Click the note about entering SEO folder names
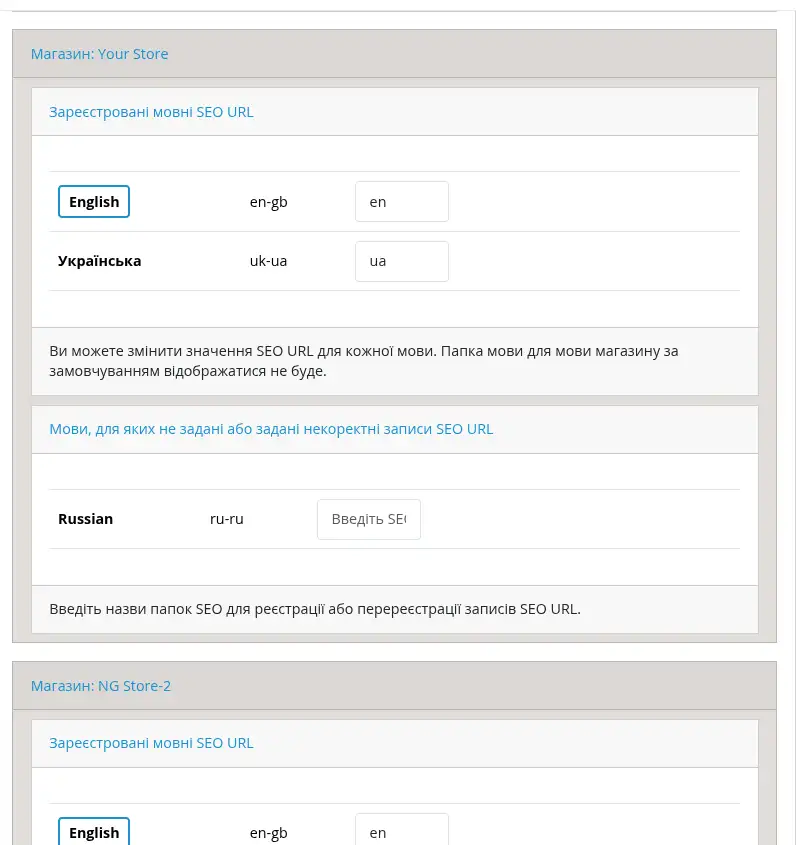796x845 pixels. (x=315, y=608)
